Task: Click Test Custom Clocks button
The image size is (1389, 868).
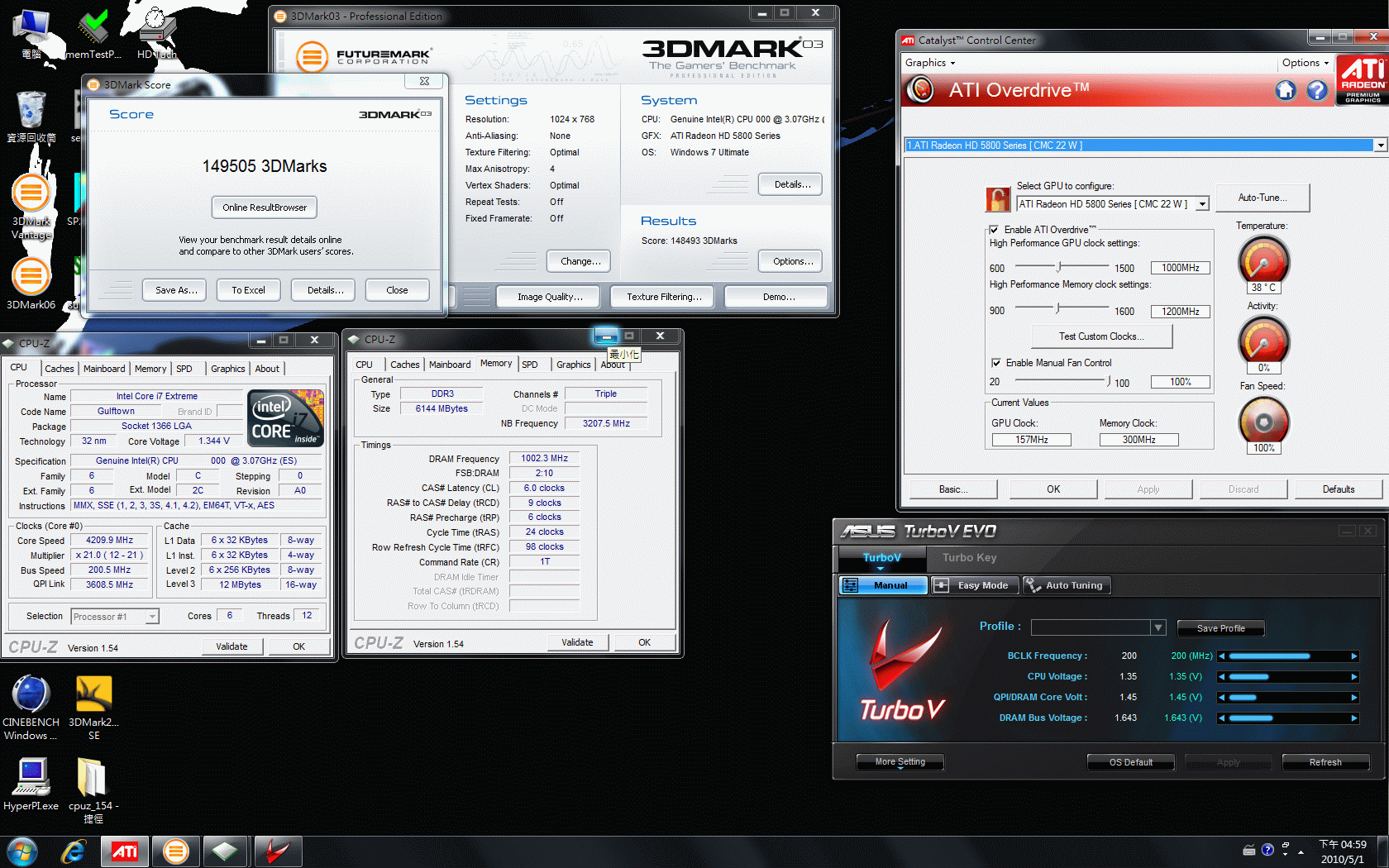Action: click(x=1101, y=336)
